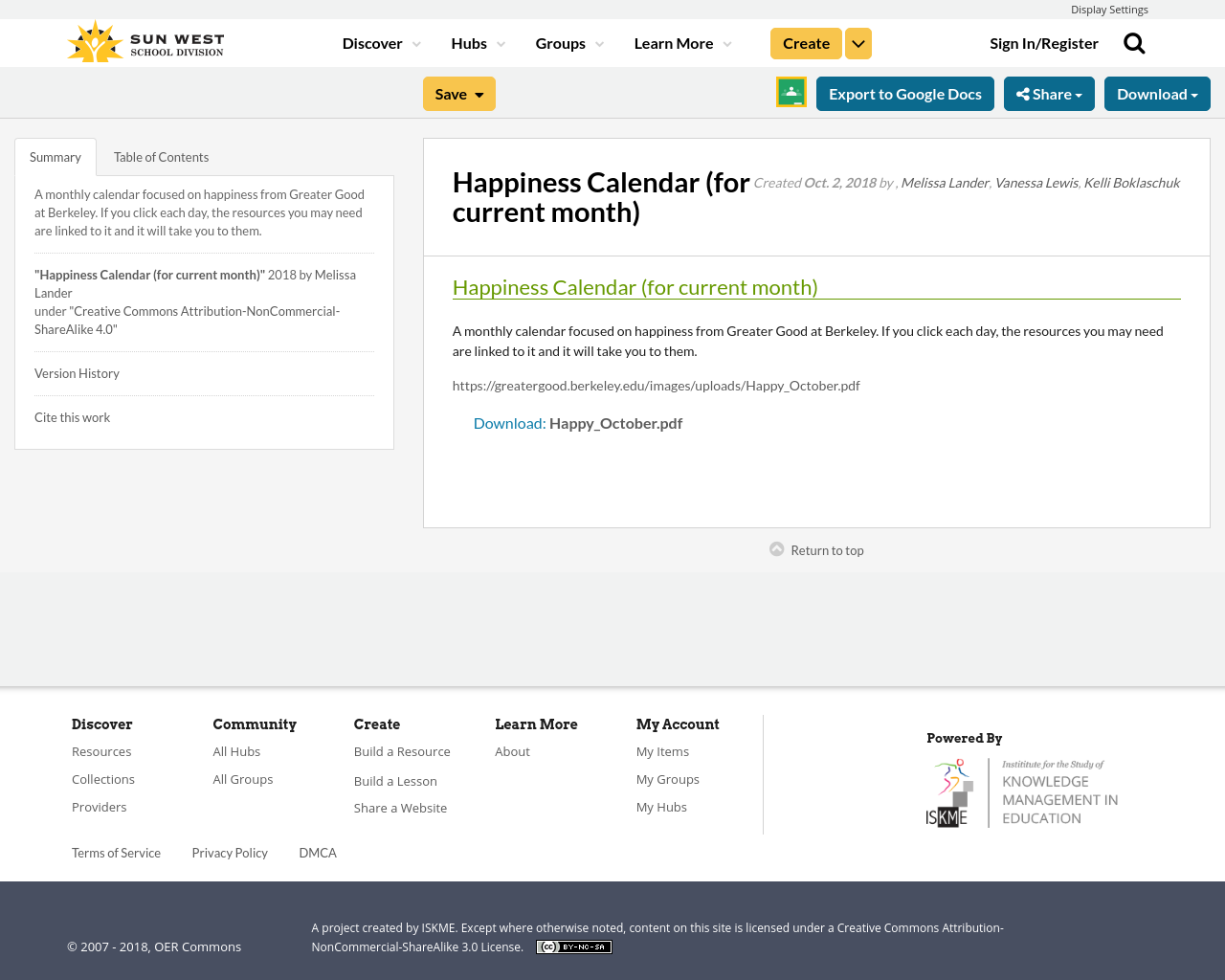
Task: Click Sign In/Register
Action: tap(1043, 42)
